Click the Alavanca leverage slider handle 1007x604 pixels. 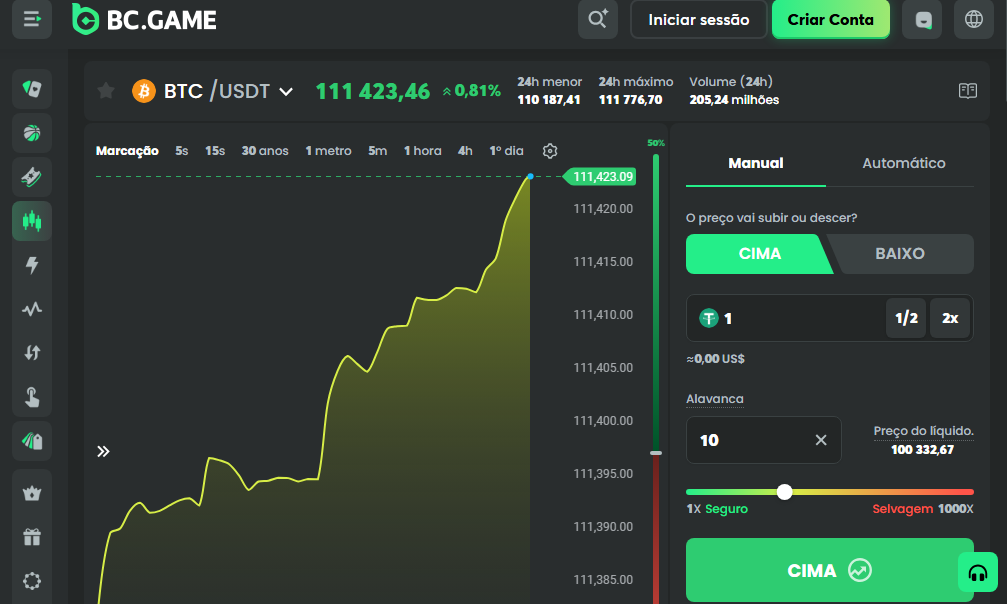pyautogui.click(x=785, y=491)
